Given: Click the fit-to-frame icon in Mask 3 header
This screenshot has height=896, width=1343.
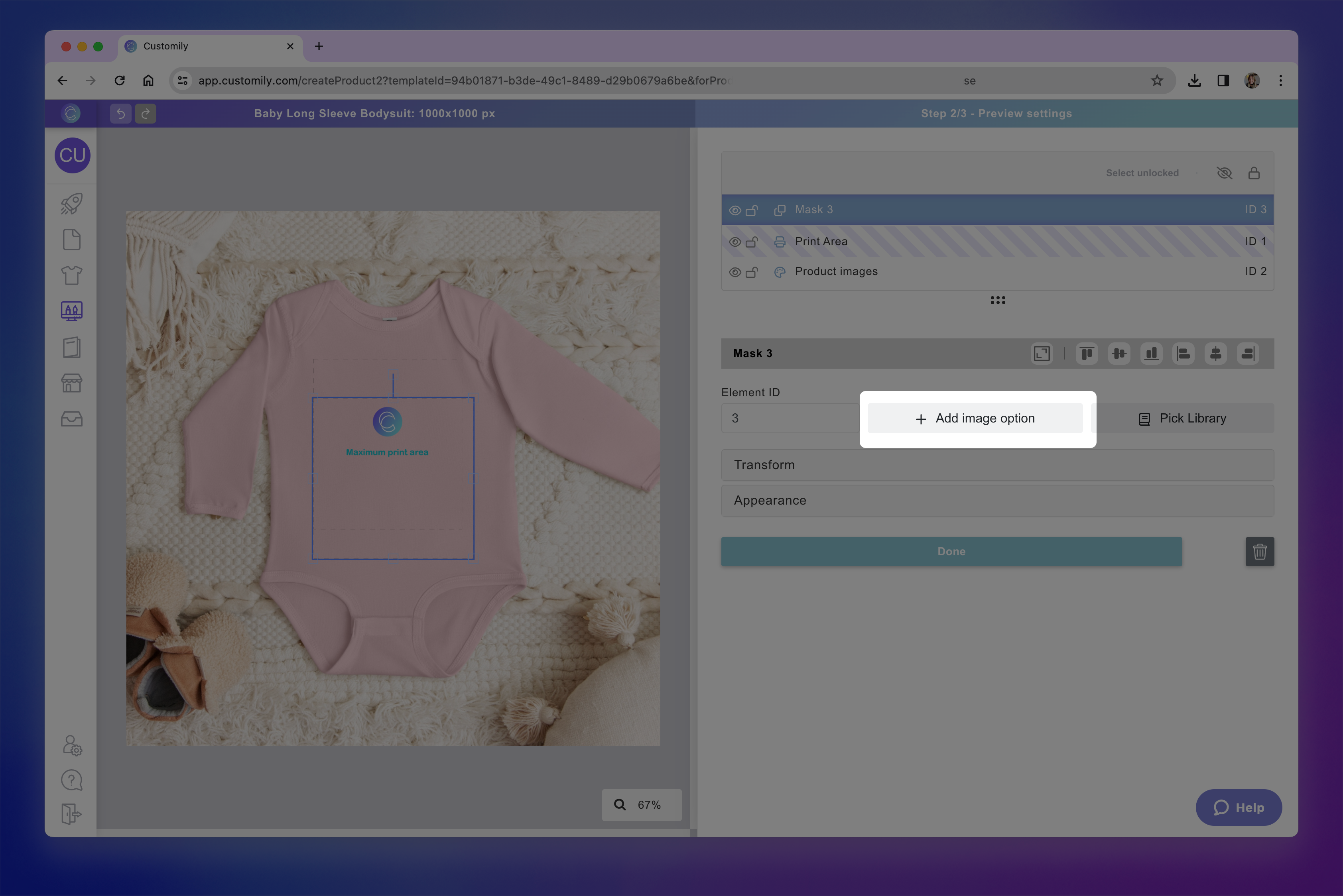Looking at the screenshot, I should click(x=1041, y=354).
